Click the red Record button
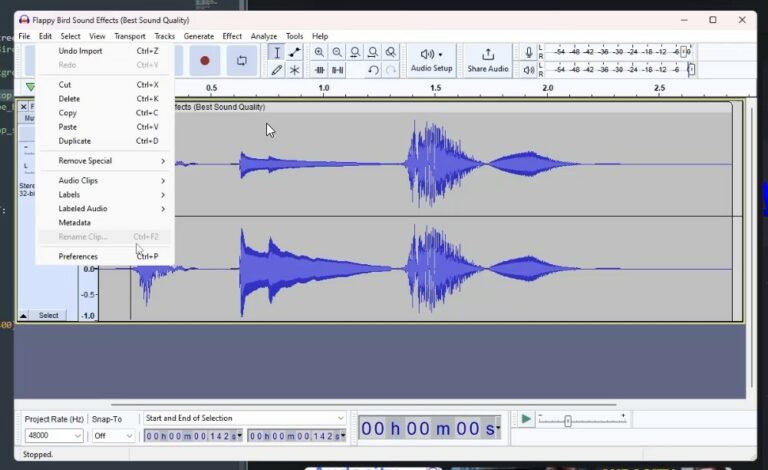 point(205,60)
